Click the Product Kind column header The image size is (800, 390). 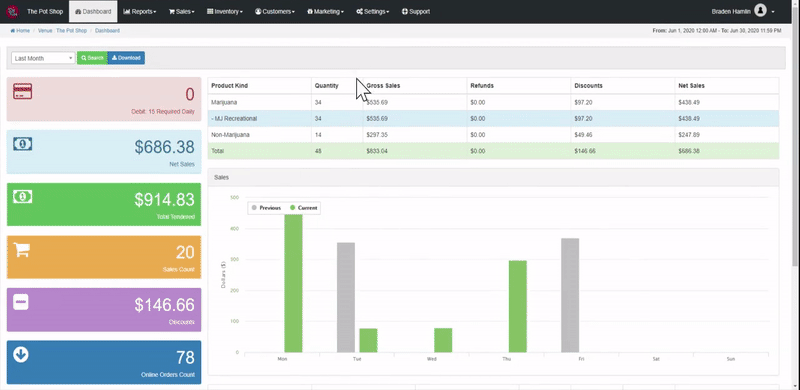[230, 86]
